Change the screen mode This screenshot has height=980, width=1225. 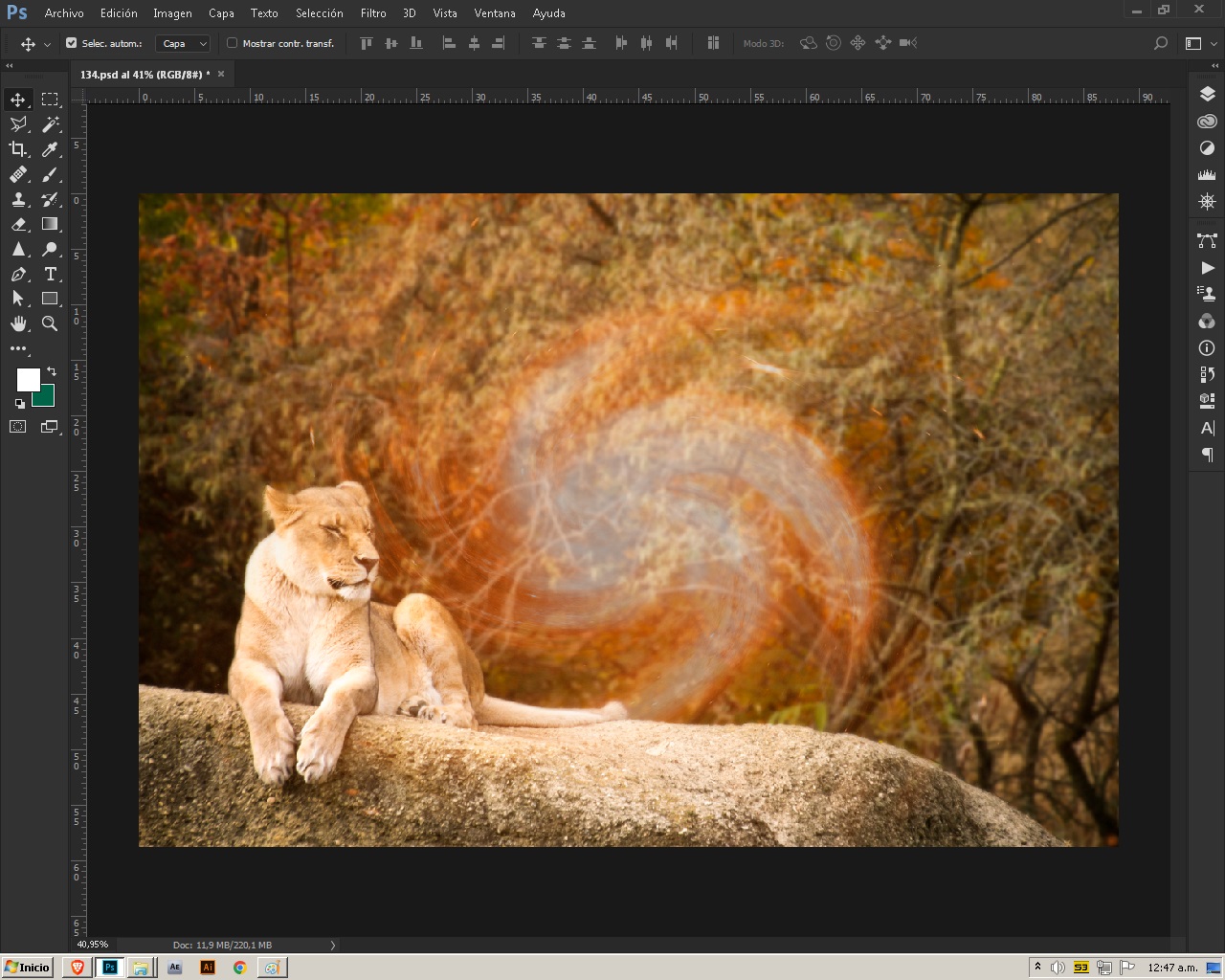coord(50,427)
